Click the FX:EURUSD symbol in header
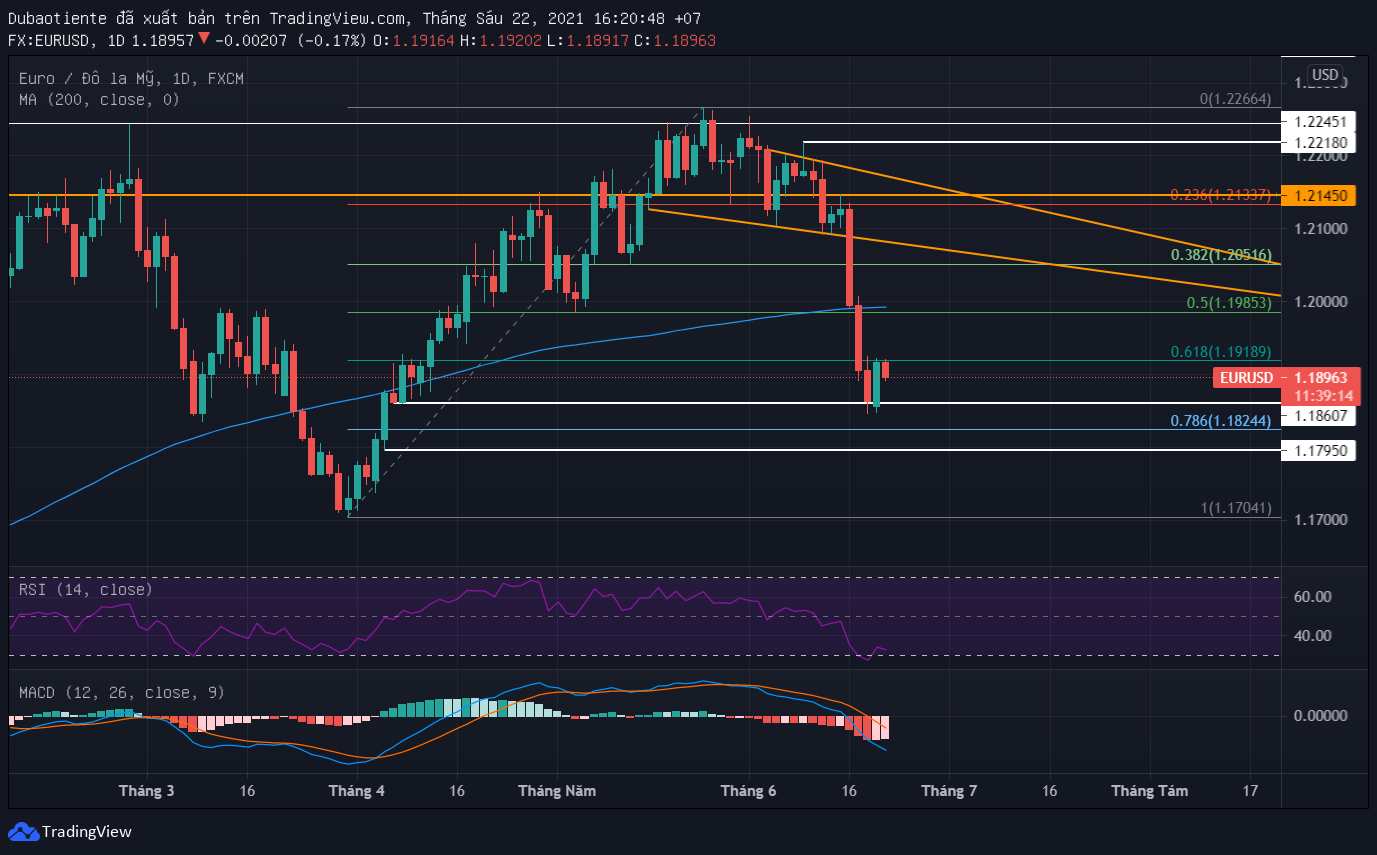The width and height of the screenshot is (1377, 855). 50,40
